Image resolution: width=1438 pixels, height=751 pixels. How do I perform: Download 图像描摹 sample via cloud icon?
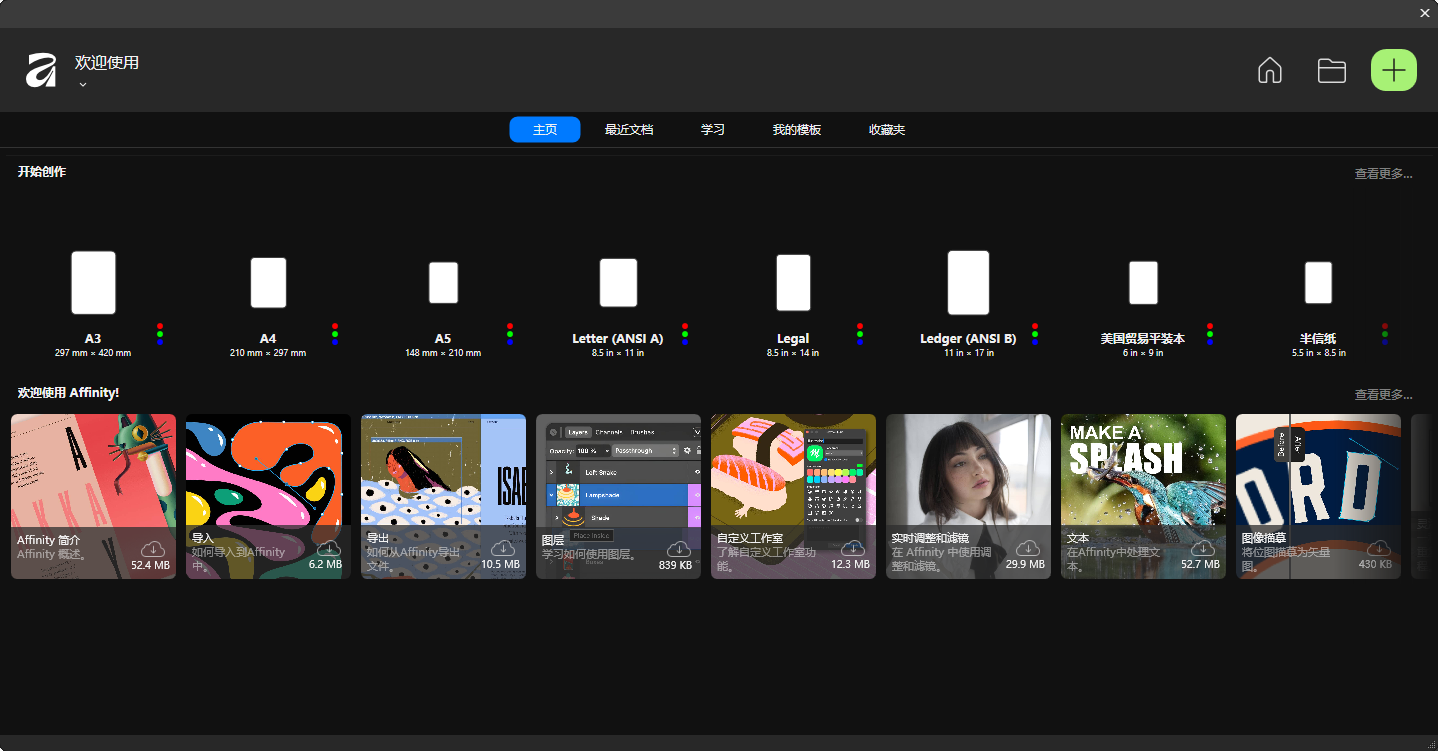1379,548
